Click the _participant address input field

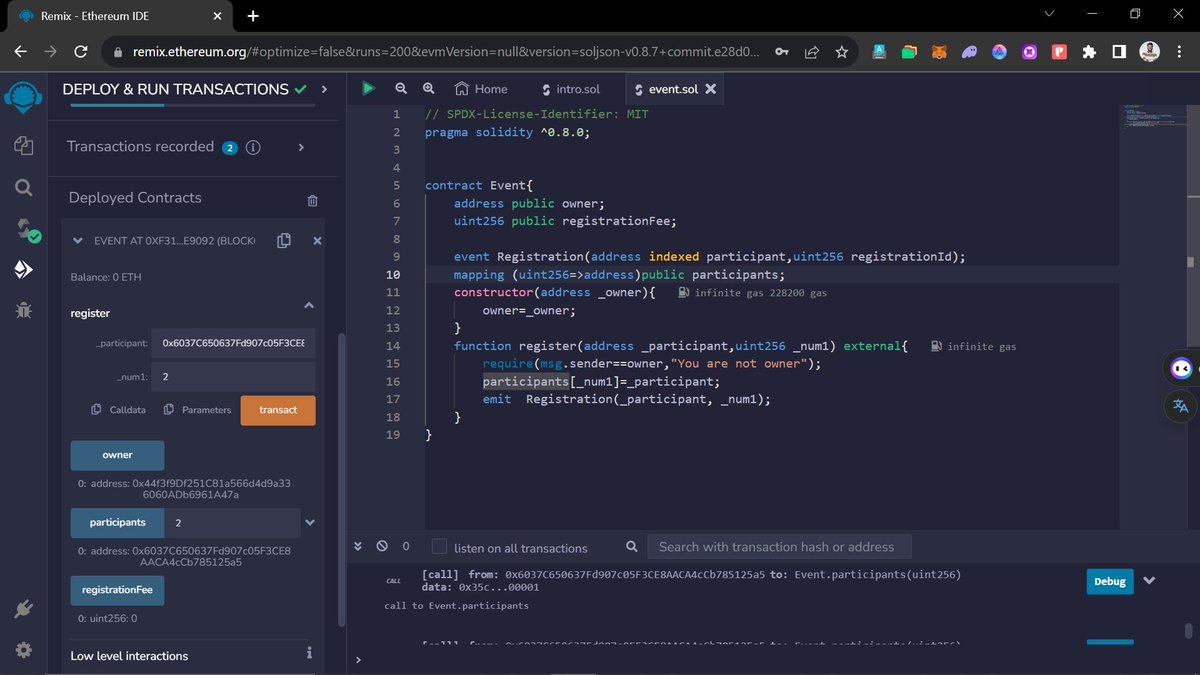[x=233, y=342]
